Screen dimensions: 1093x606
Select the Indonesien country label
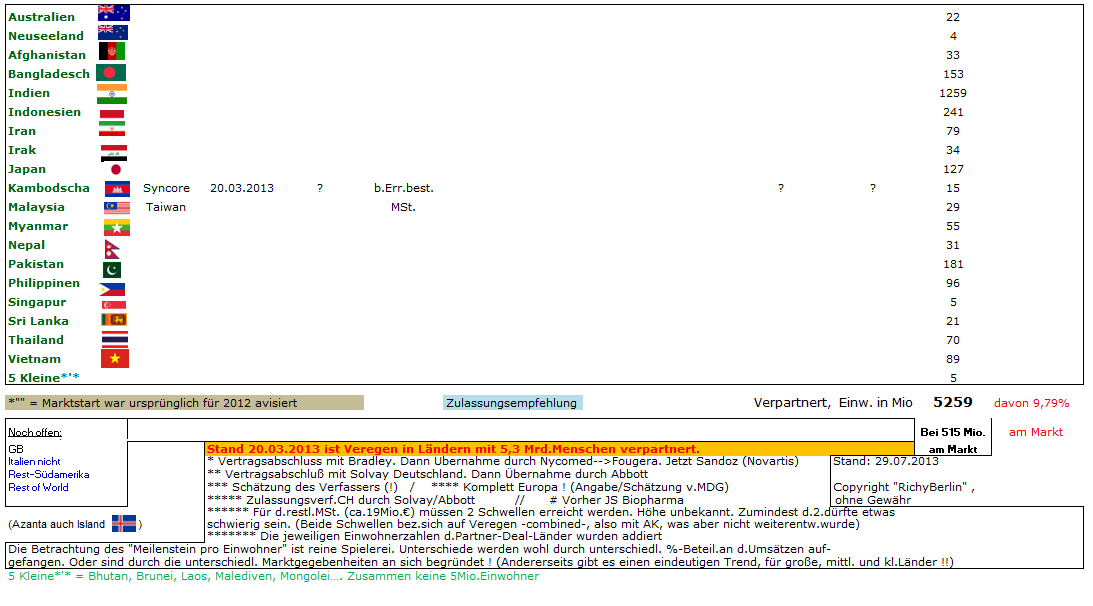[x=45, y=112]
